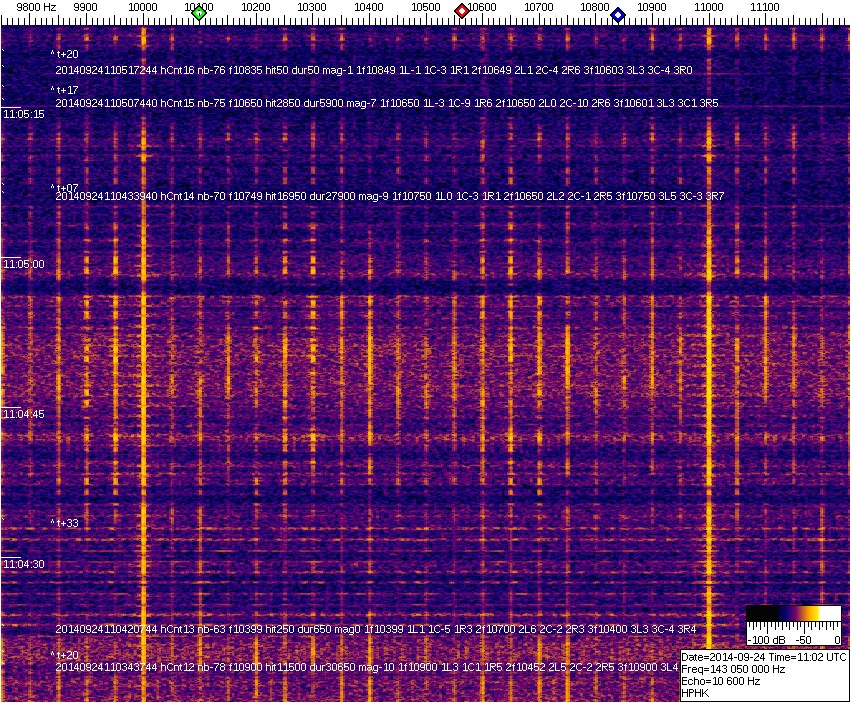Viewport: 851px width, 703px height.
Task: Click the 11:05:15 time label
Action: pyautogui.click(x=24, y=115)
